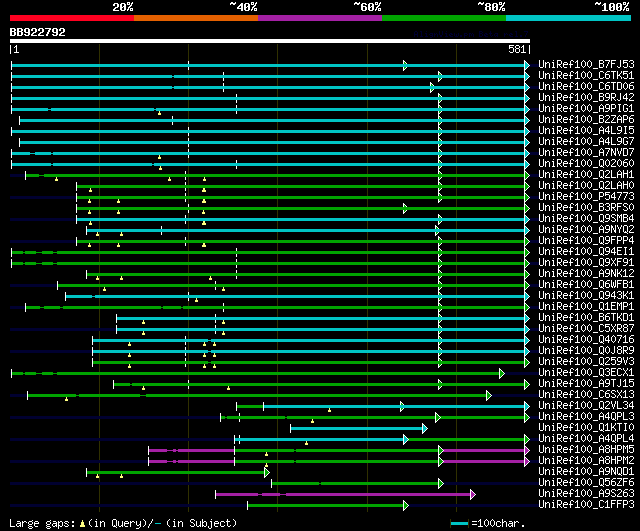This screenshot has height=531, width=640.
Task: Open the UniRef100_A9NK12 entry
Action: (x=586, y=274)
